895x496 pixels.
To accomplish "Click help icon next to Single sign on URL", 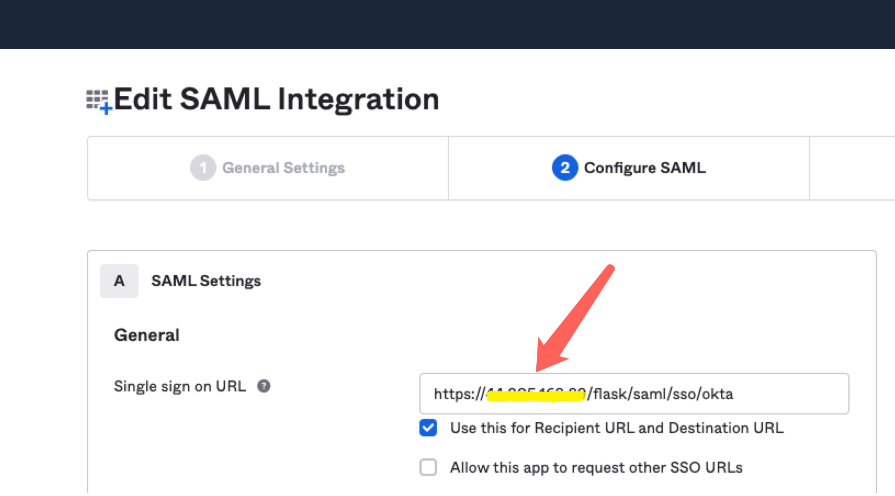I will pos(264,386).
